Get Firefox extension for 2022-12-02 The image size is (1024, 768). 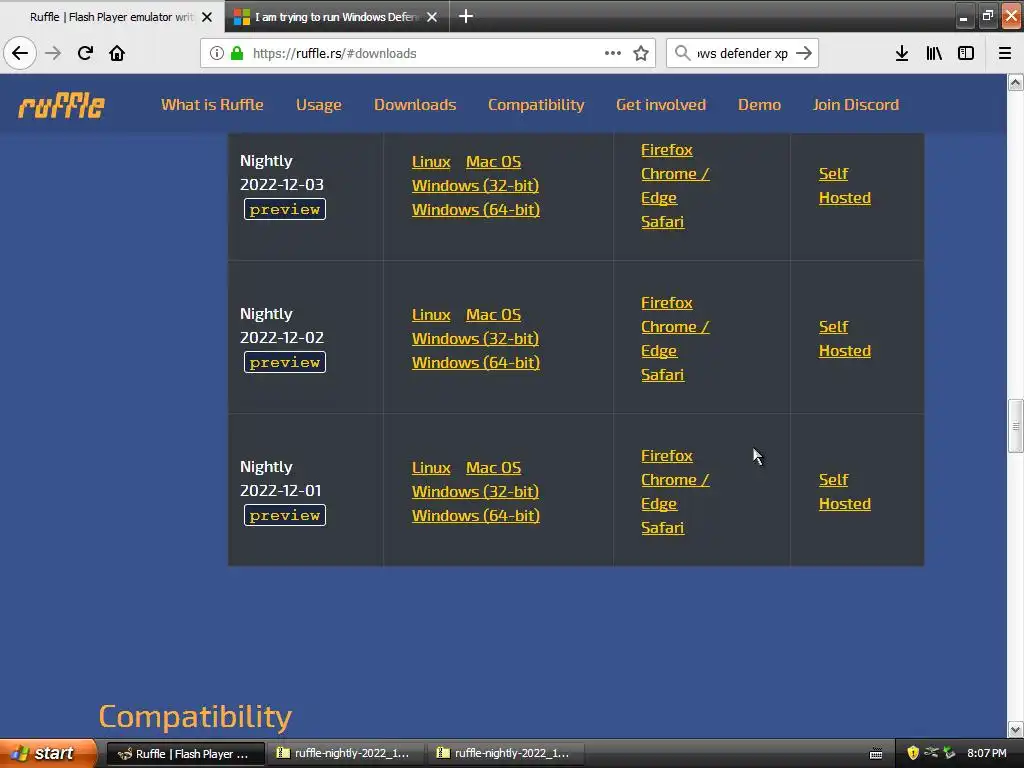667,302
